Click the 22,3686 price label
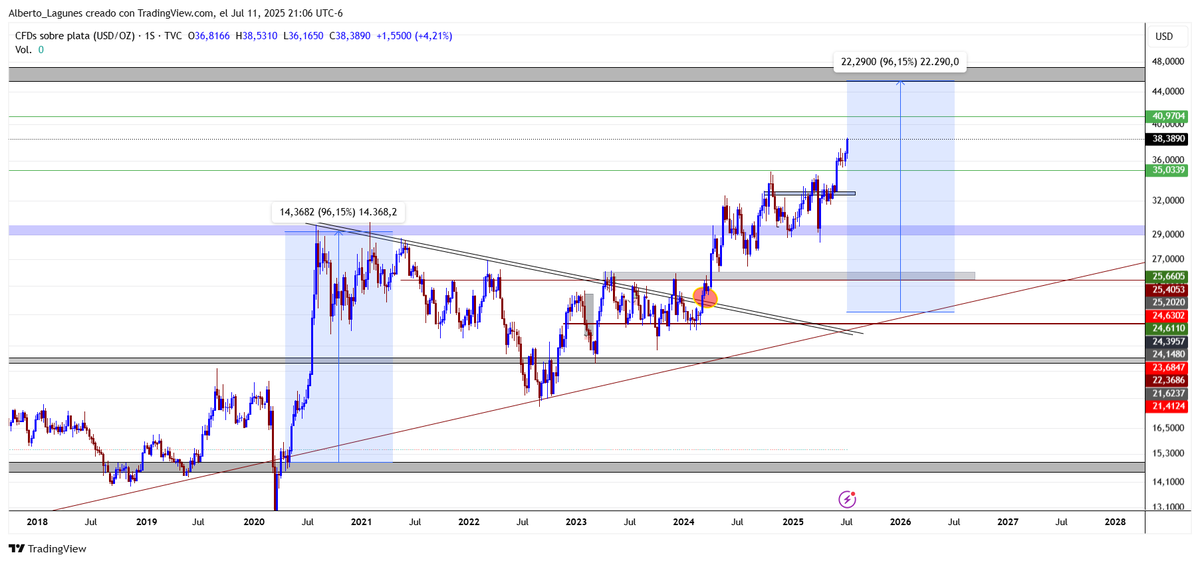The image size is (1200, 563). point(1169,380)
